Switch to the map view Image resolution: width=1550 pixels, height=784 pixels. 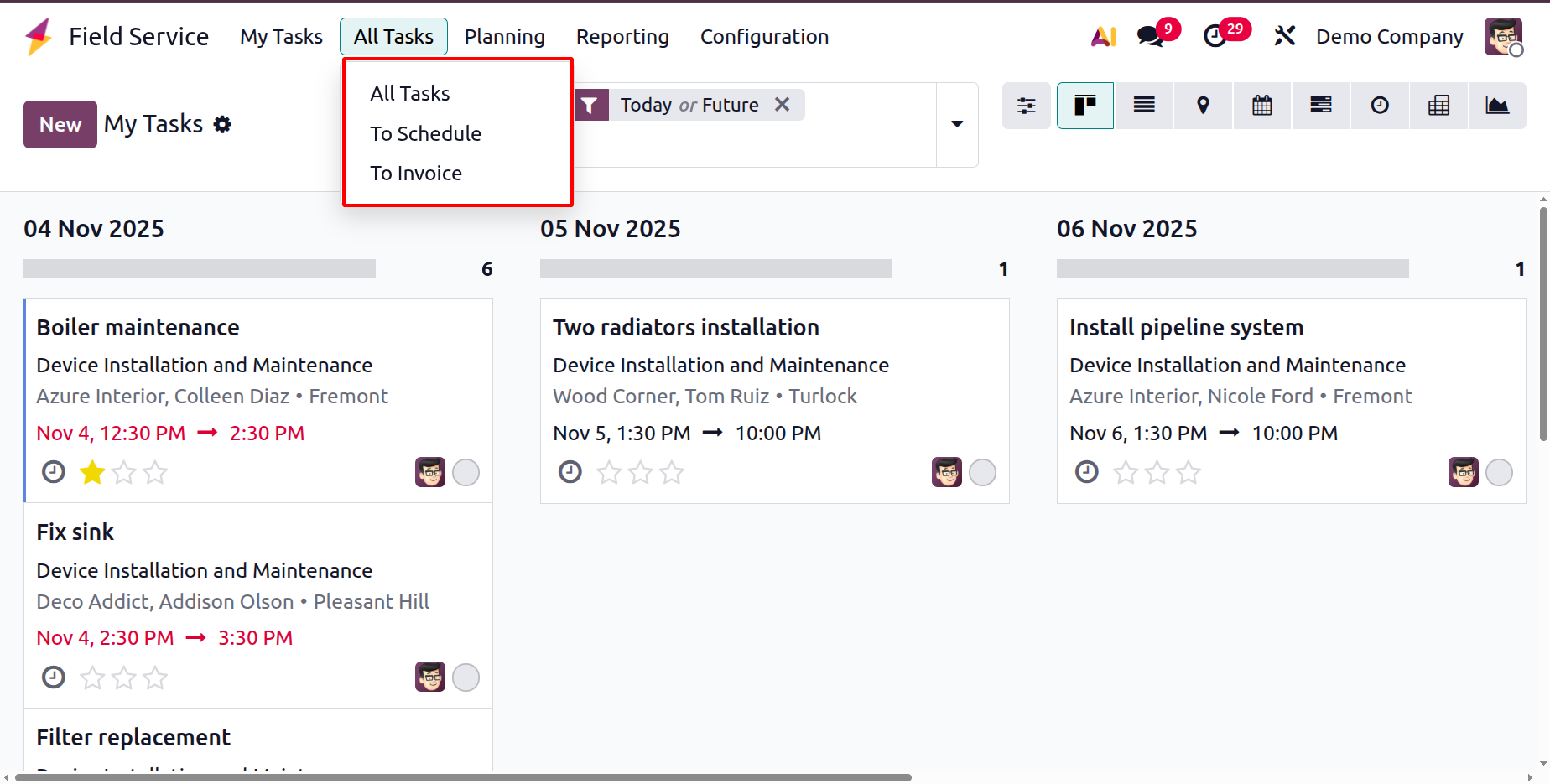(1203, 106)
